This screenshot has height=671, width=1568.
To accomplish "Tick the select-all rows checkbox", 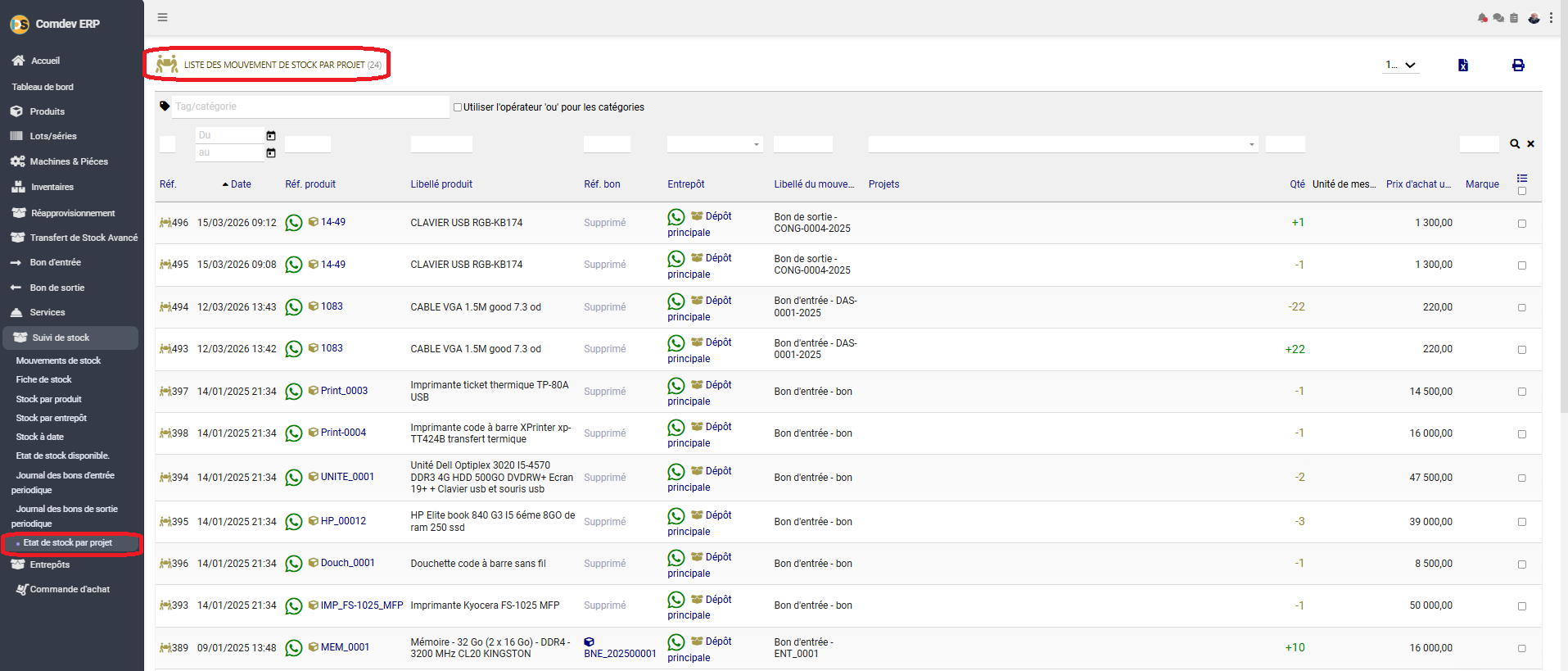I will click(1522, 191).
